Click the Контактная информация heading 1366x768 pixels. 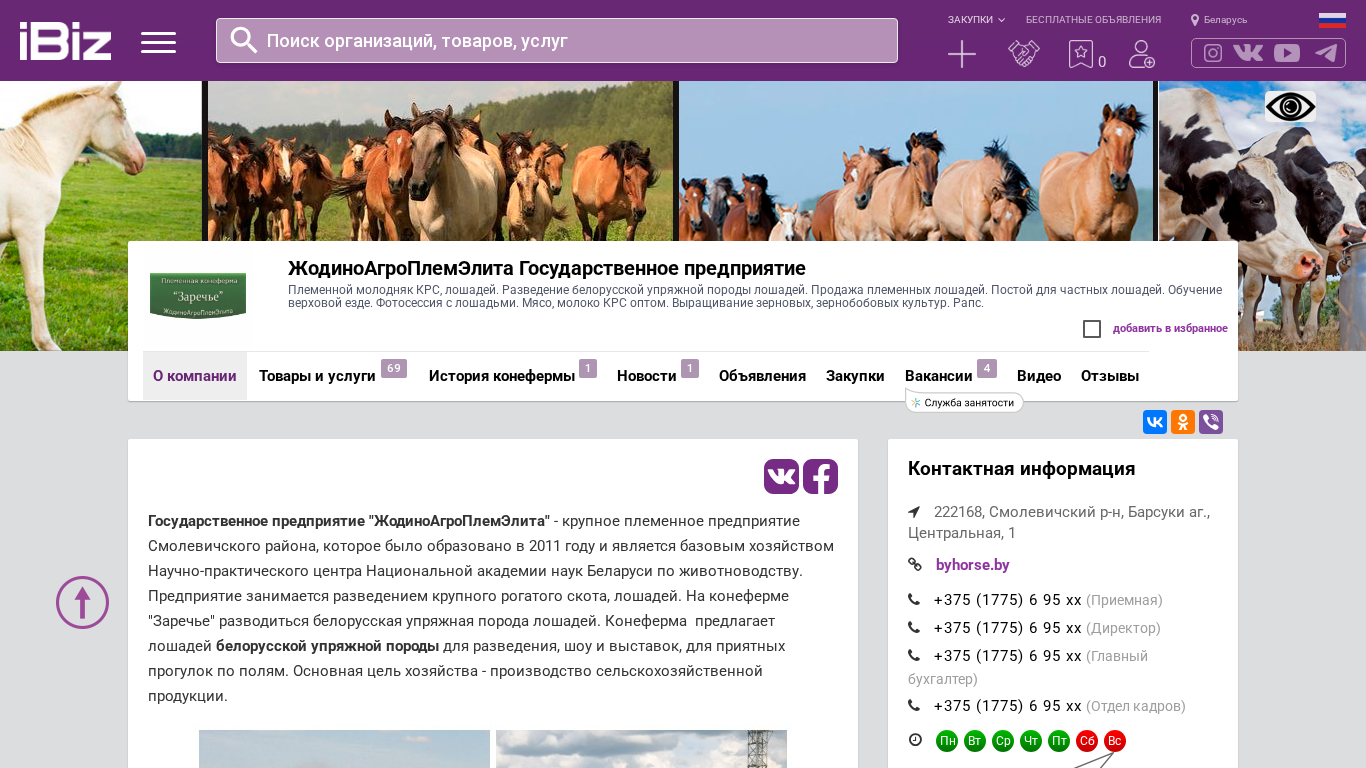point(1022,469)
